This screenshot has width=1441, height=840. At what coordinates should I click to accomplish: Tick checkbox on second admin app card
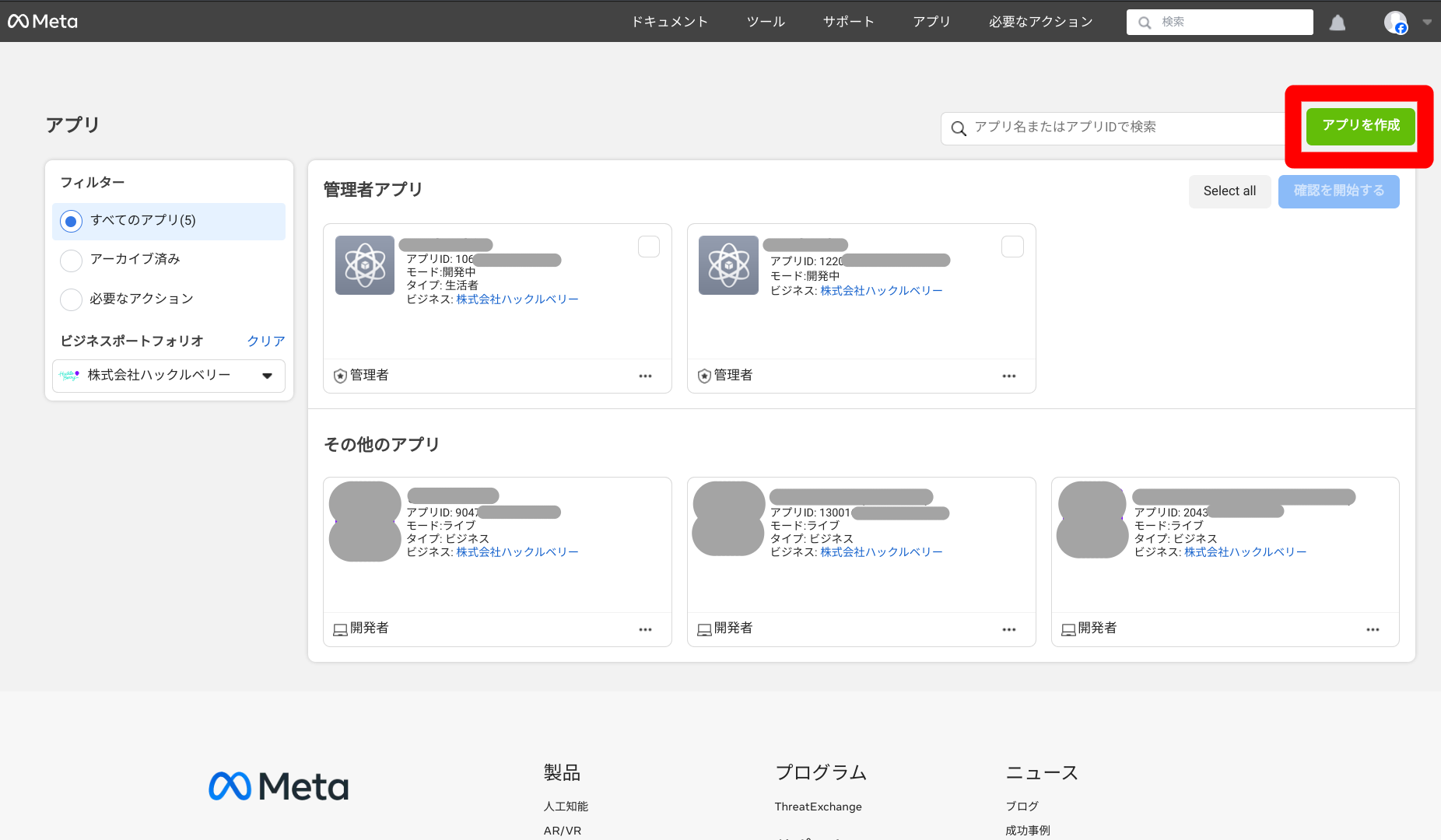pos(1012,247)
